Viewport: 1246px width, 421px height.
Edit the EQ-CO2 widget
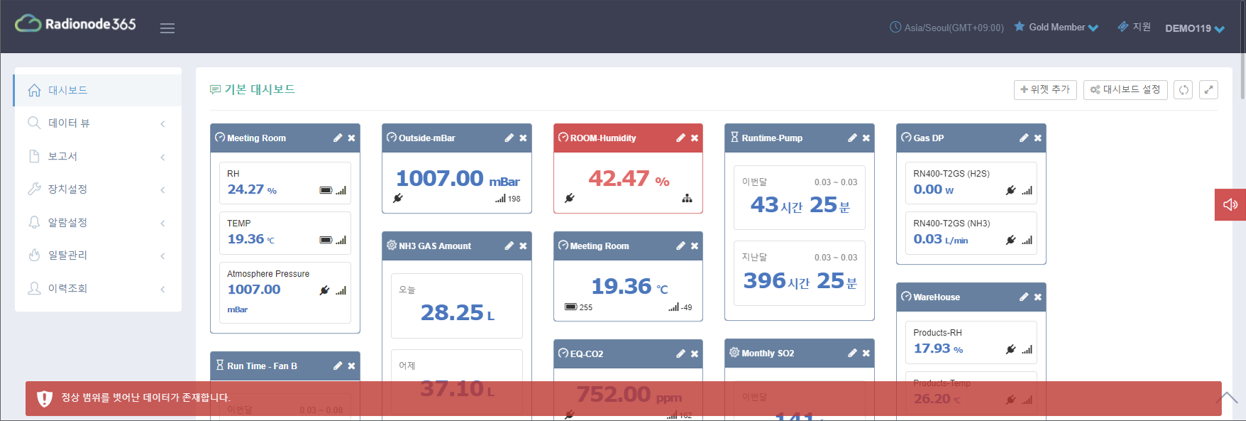pyautogui.click(x=681, y=353)
